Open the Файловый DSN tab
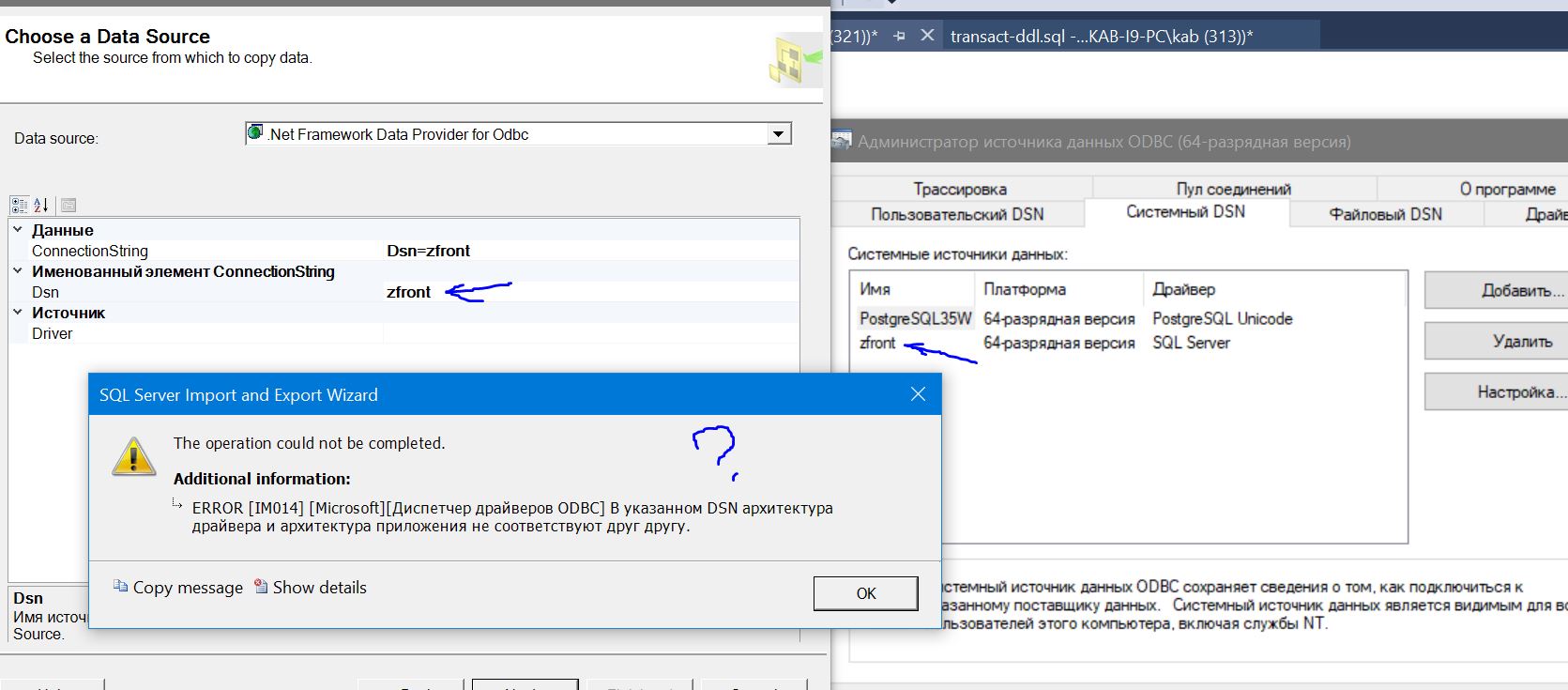Viewport: 1568px width, 690px height. point(1385,214)
